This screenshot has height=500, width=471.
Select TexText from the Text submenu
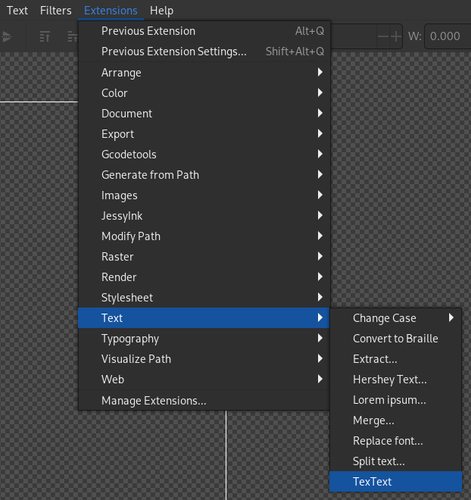pos(396,481)
